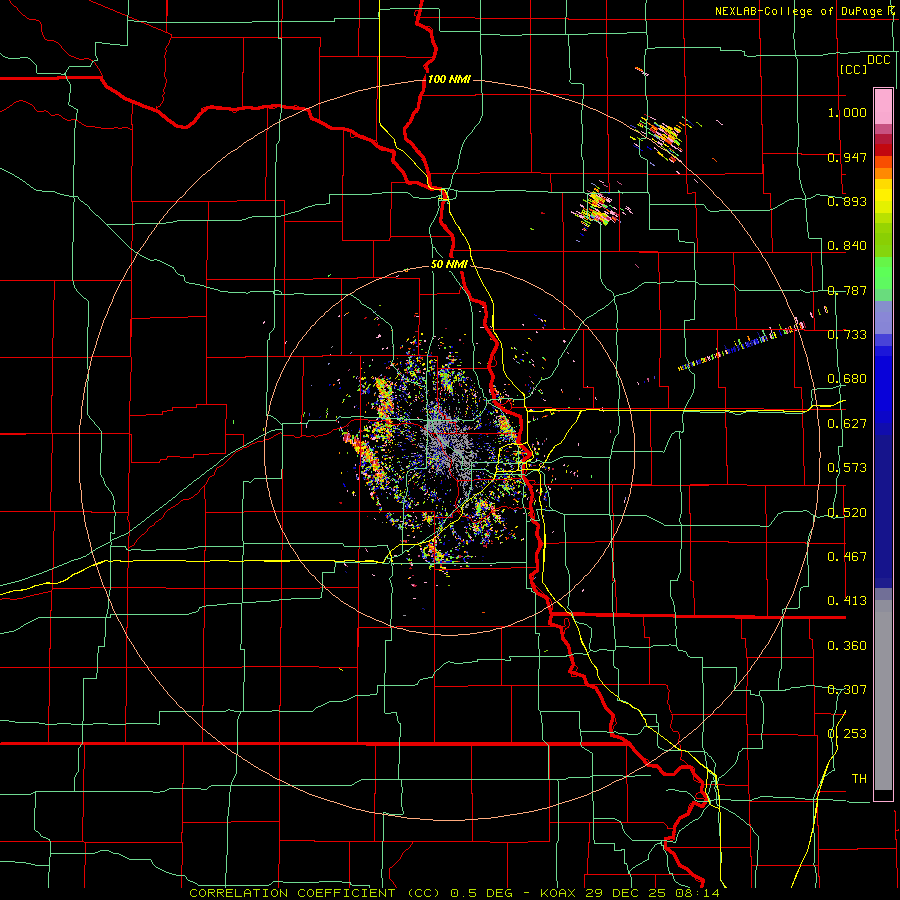
Task: Click the DCC product label
Action: 879,60
